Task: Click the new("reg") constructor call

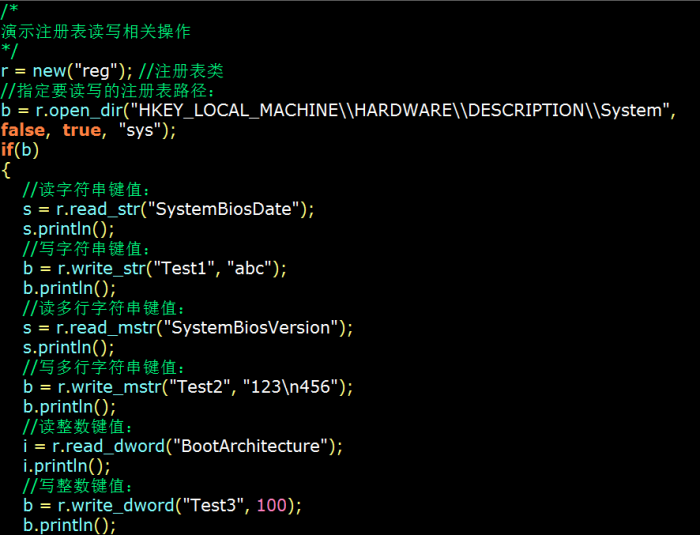Action: 82,71
